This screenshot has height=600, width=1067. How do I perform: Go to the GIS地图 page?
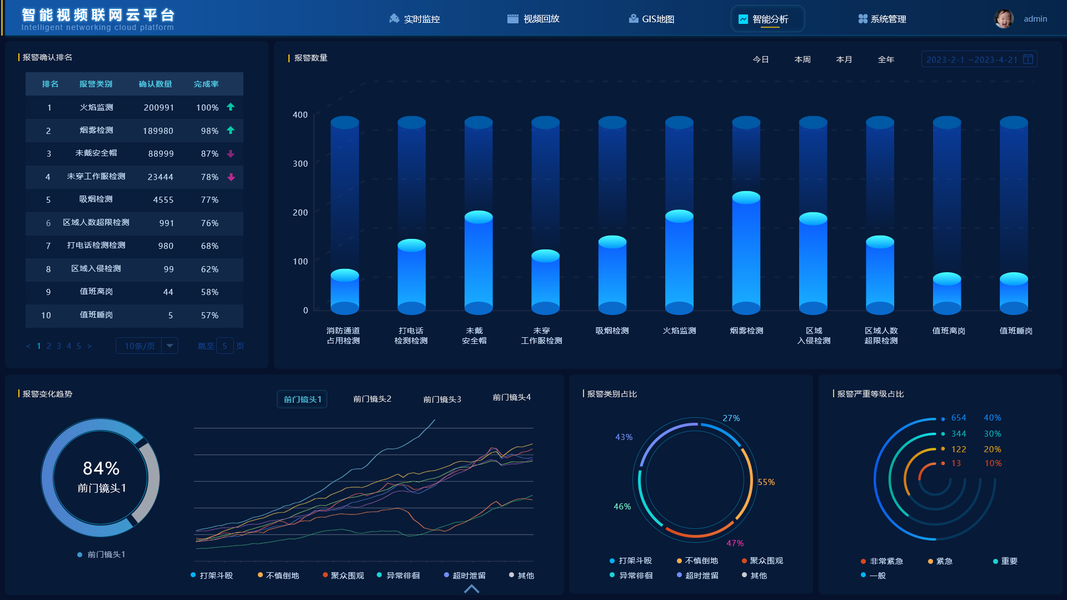(x=651, y=19)
